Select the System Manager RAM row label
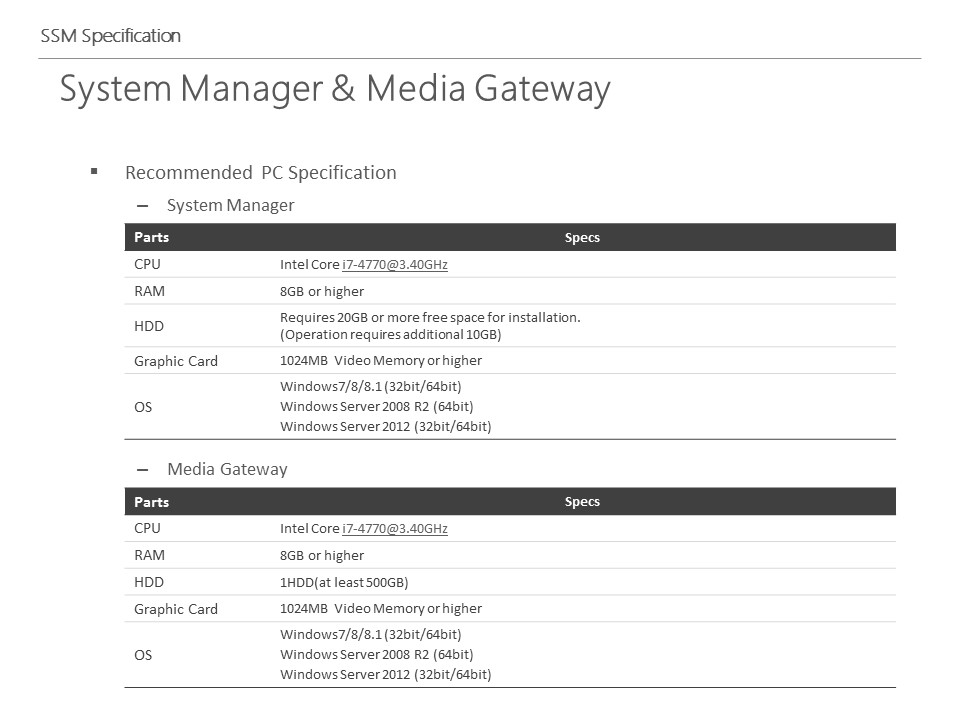The width and height of the screenshot is (960, 720). click(x=149, y=291)
